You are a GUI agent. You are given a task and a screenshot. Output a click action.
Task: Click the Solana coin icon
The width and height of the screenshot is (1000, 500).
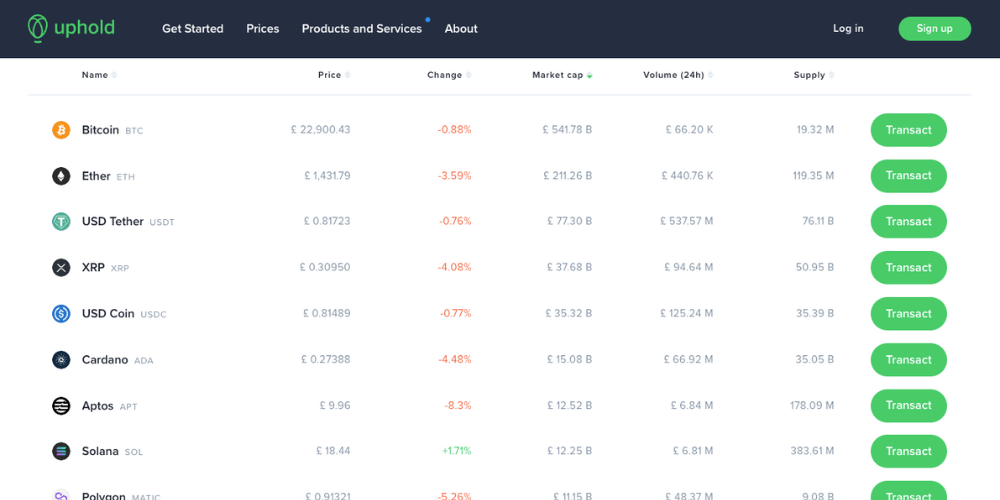61,452
